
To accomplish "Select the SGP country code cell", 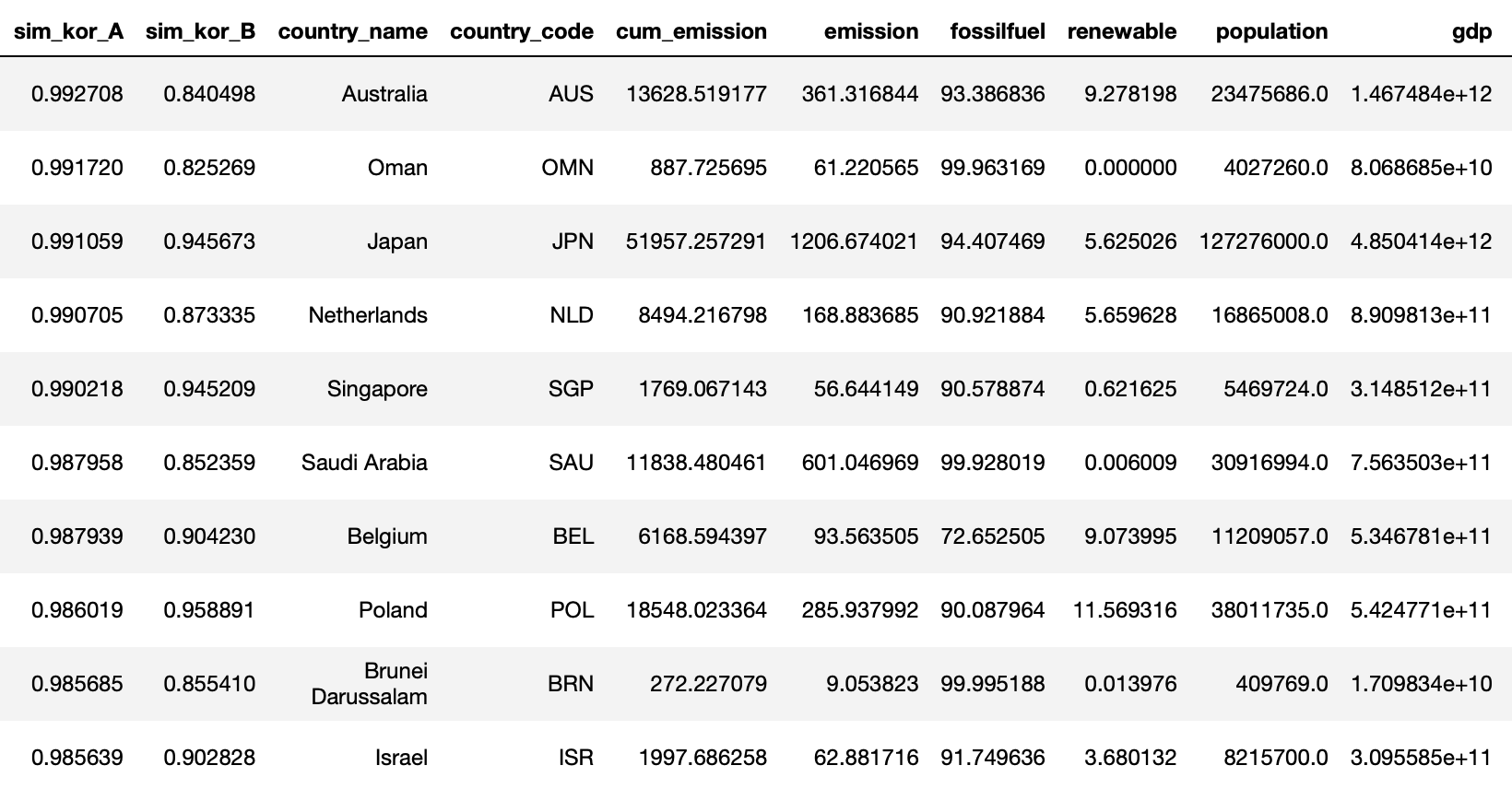I will (x=570, y=389).
